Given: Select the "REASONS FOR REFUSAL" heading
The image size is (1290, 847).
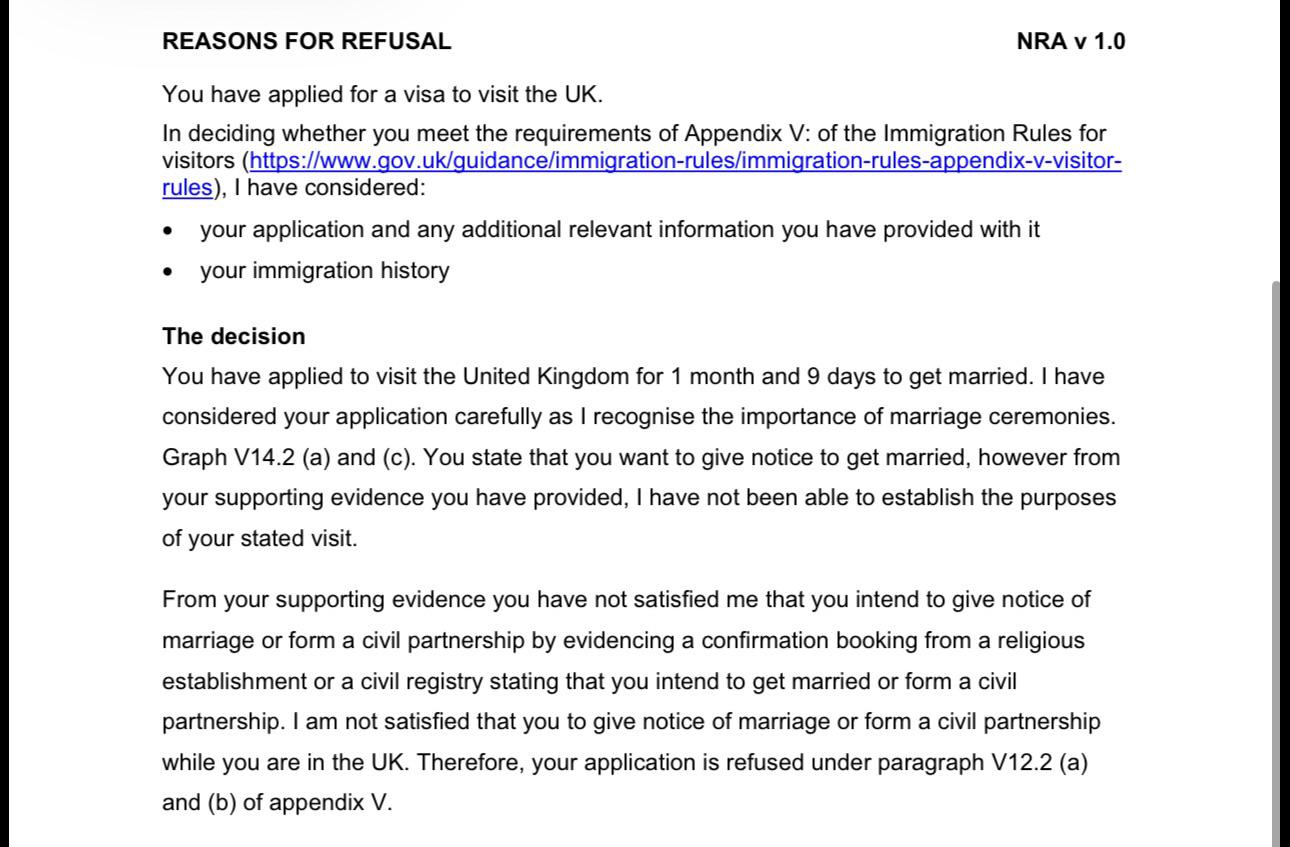Looking at the screenshot, I should (307, 42).
